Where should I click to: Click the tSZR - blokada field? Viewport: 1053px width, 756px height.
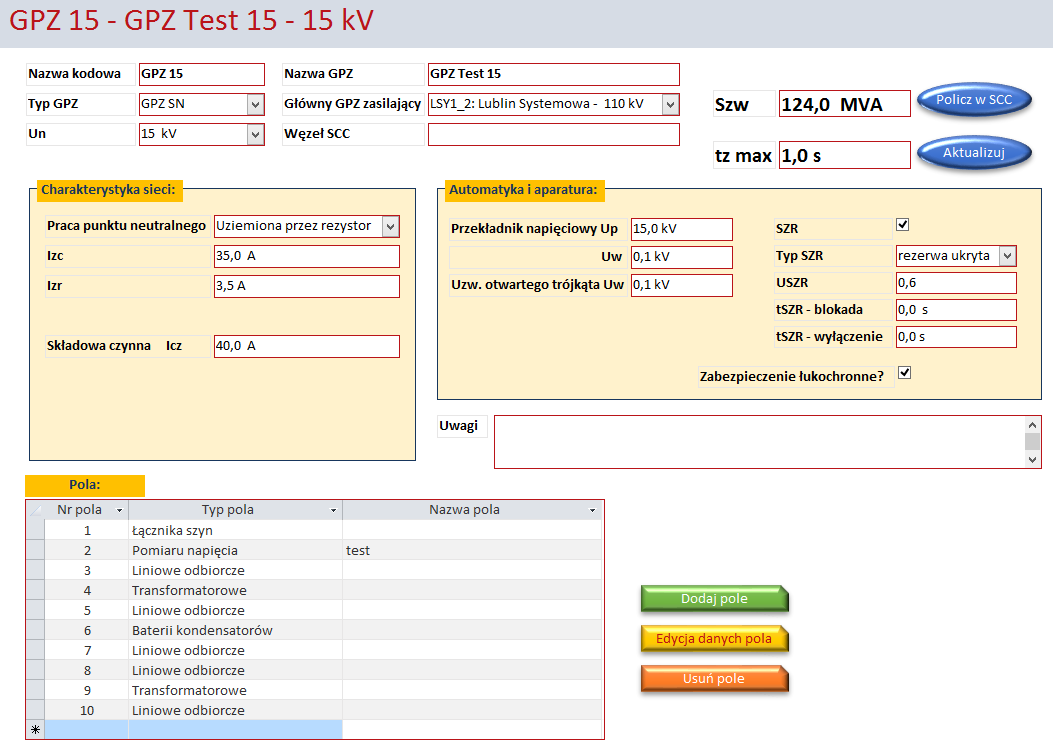[x=956, y=310]
